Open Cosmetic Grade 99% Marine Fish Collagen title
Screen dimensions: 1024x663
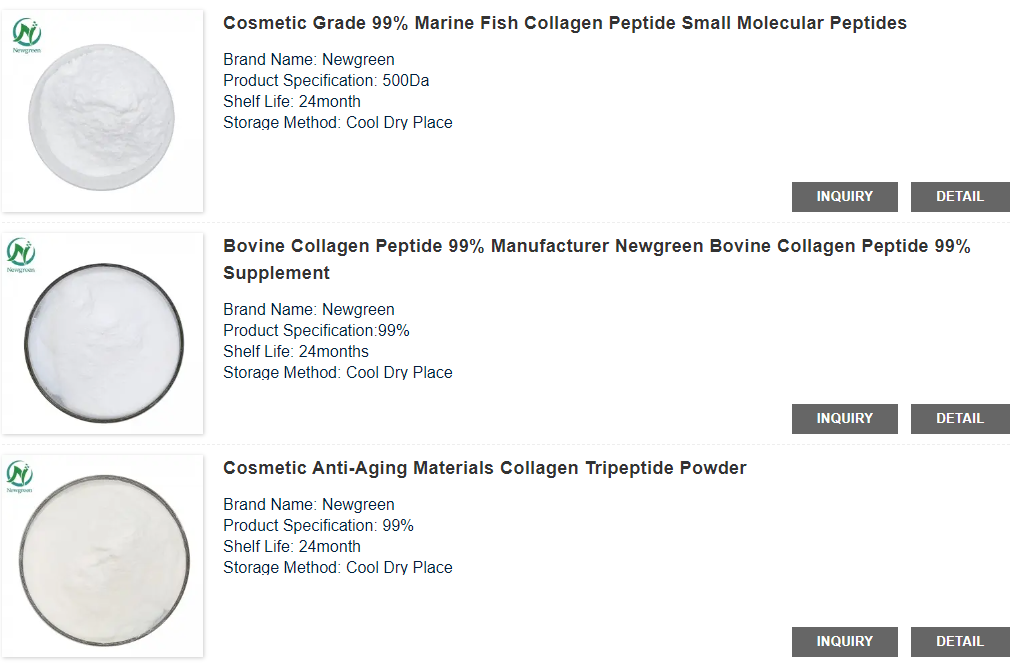565,23
